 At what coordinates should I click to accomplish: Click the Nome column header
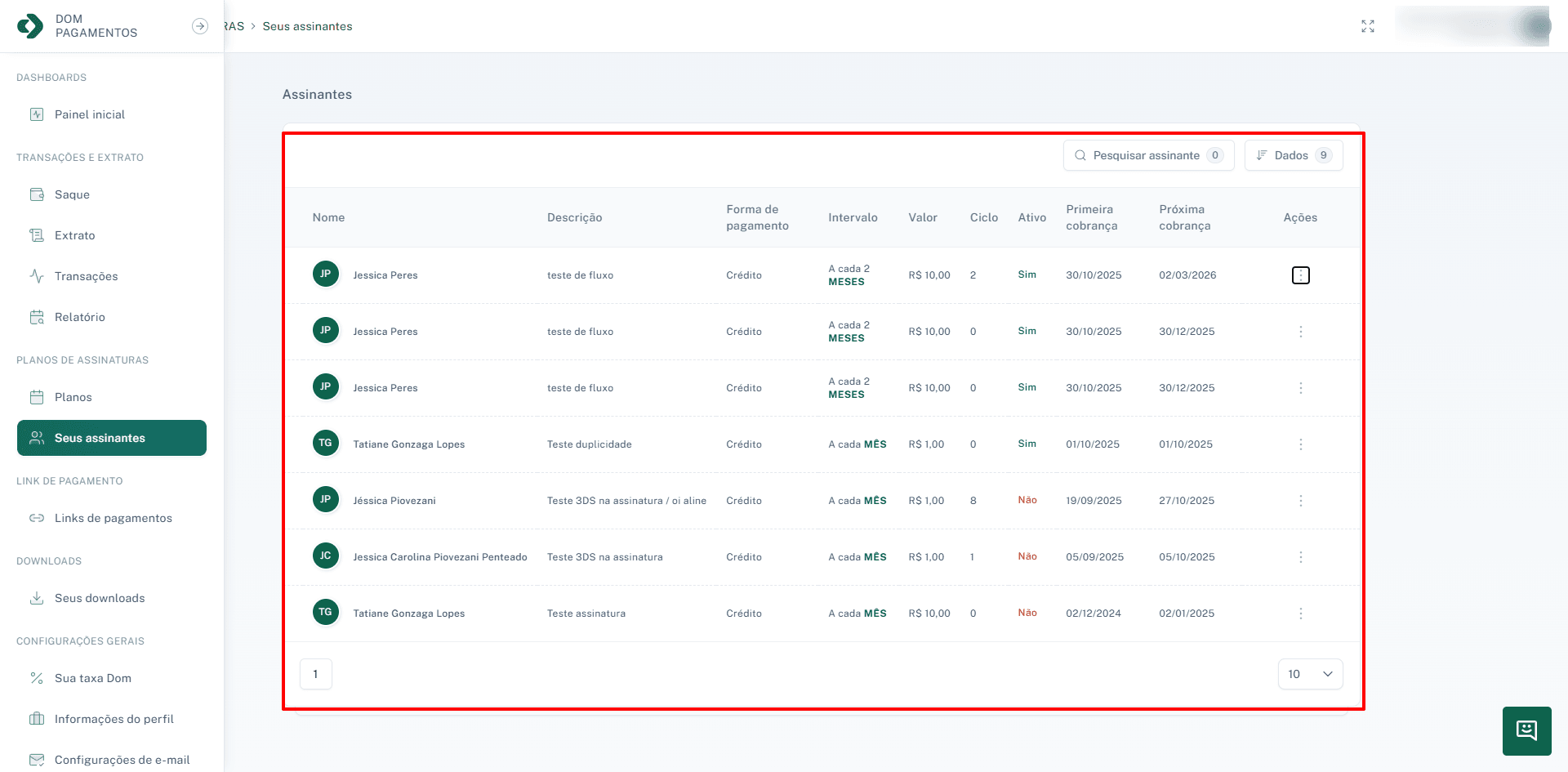(x=328, y=217)
